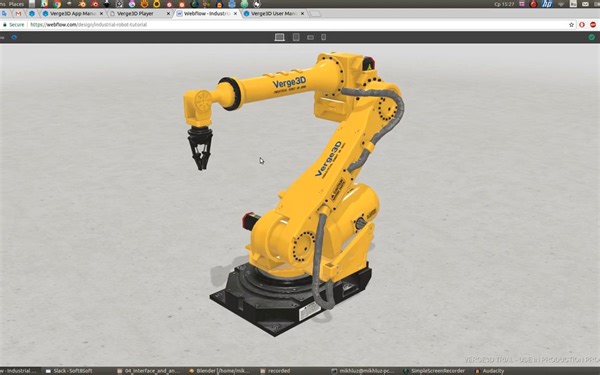Switch to Slack - Soft8Soft window in taskbar
Viewport: 600px width, 375px height.
tap(69, 371)
